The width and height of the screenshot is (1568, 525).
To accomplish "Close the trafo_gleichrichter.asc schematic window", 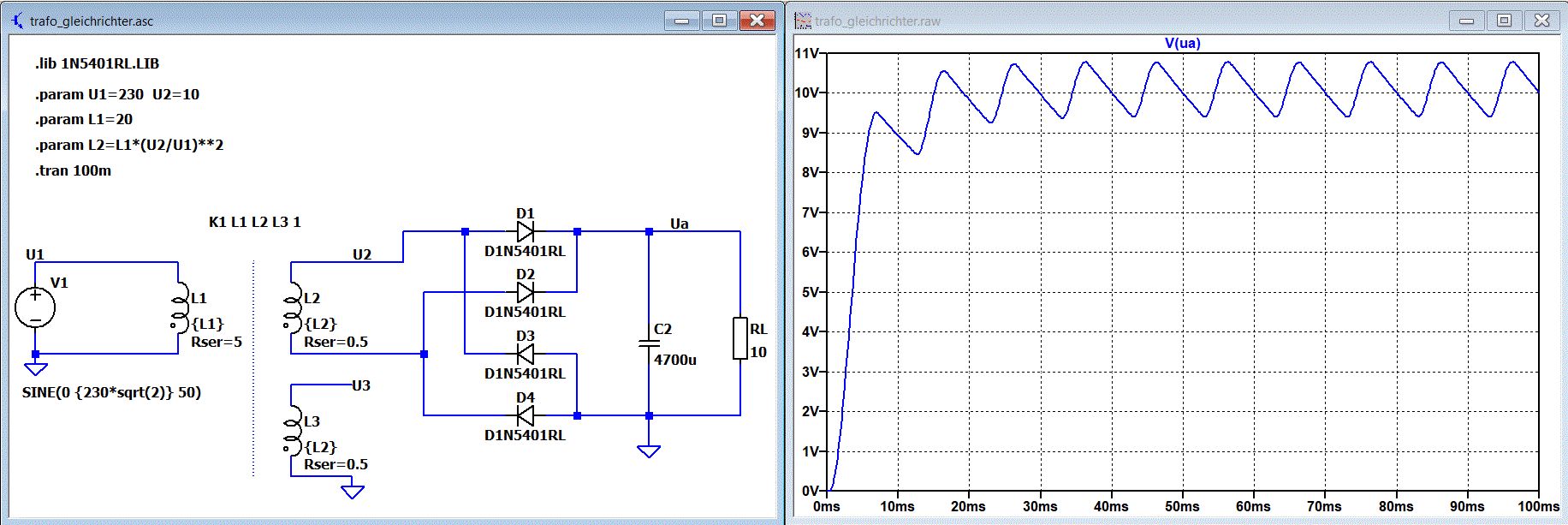I will (757, 21).
